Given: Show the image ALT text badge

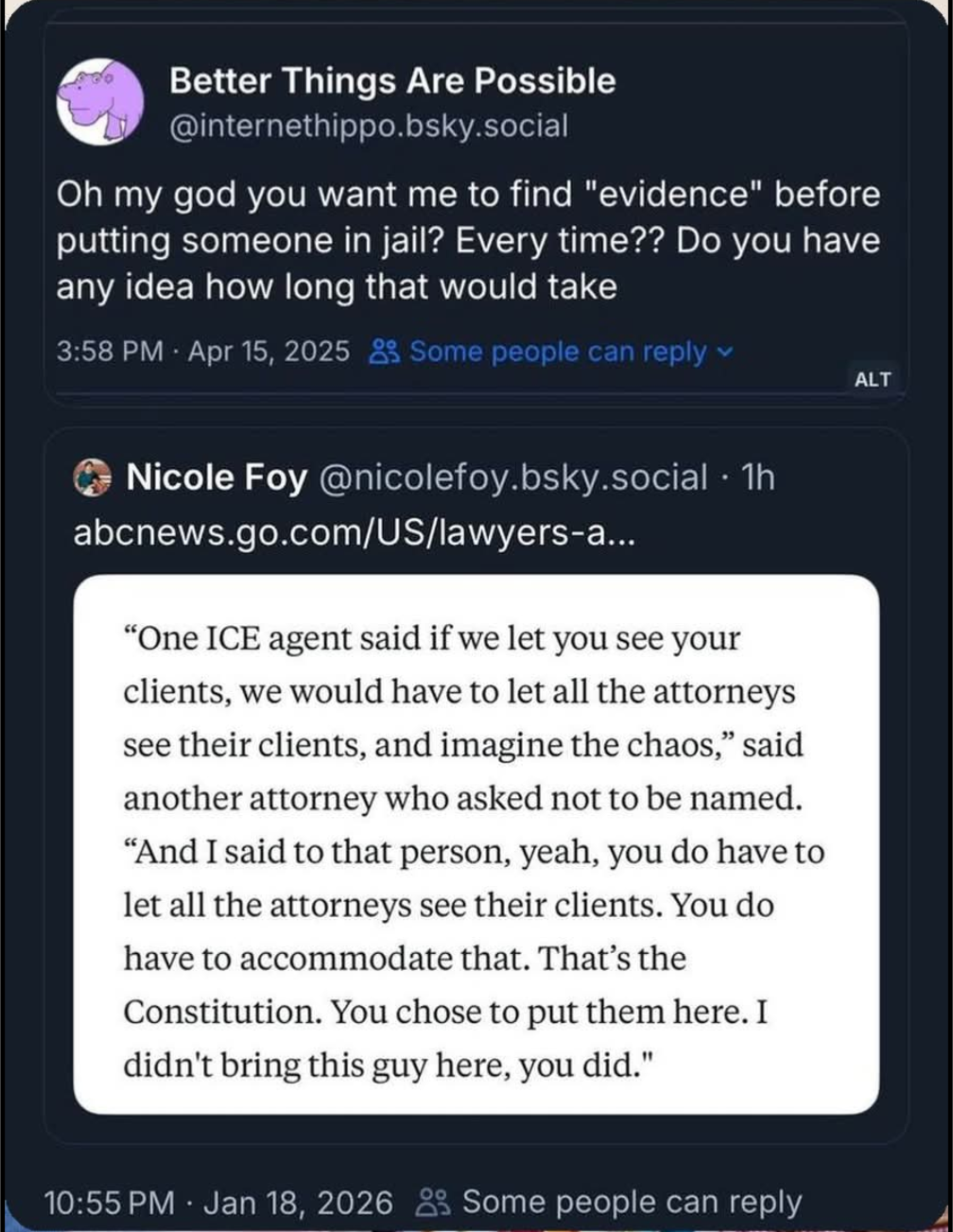Looking at the screenshot, I should point(872,379).
